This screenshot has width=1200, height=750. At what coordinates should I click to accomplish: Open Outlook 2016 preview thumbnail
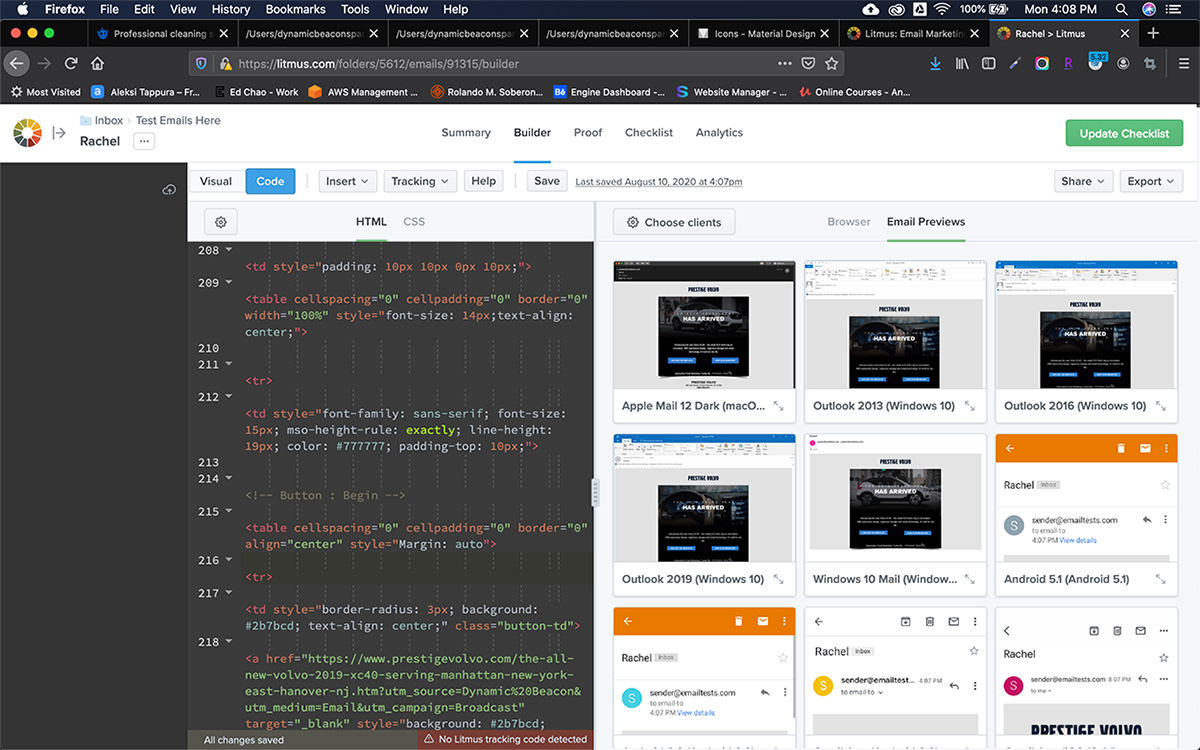click(1087, 324)
